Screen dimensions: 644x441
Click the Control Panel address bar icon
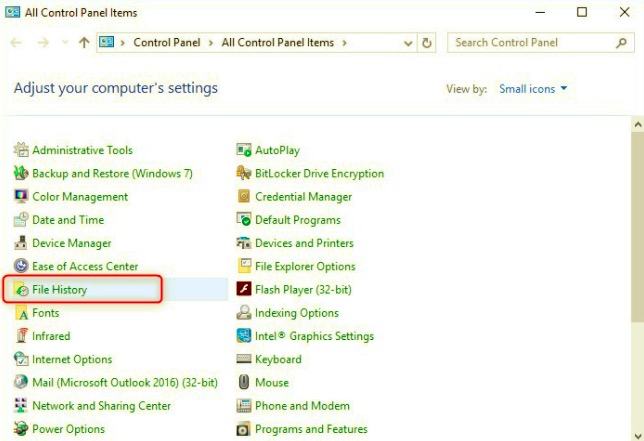tap(107, 42)
